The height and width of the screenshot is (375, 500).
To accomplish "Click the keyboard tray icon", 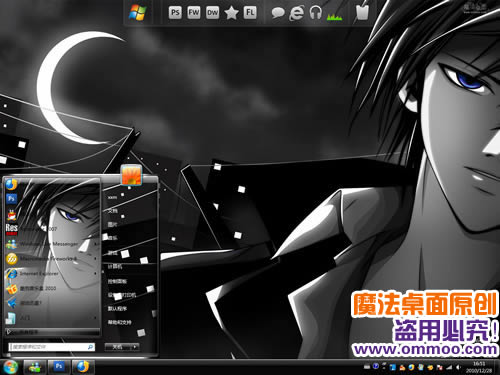I will (x=367, y=367).
